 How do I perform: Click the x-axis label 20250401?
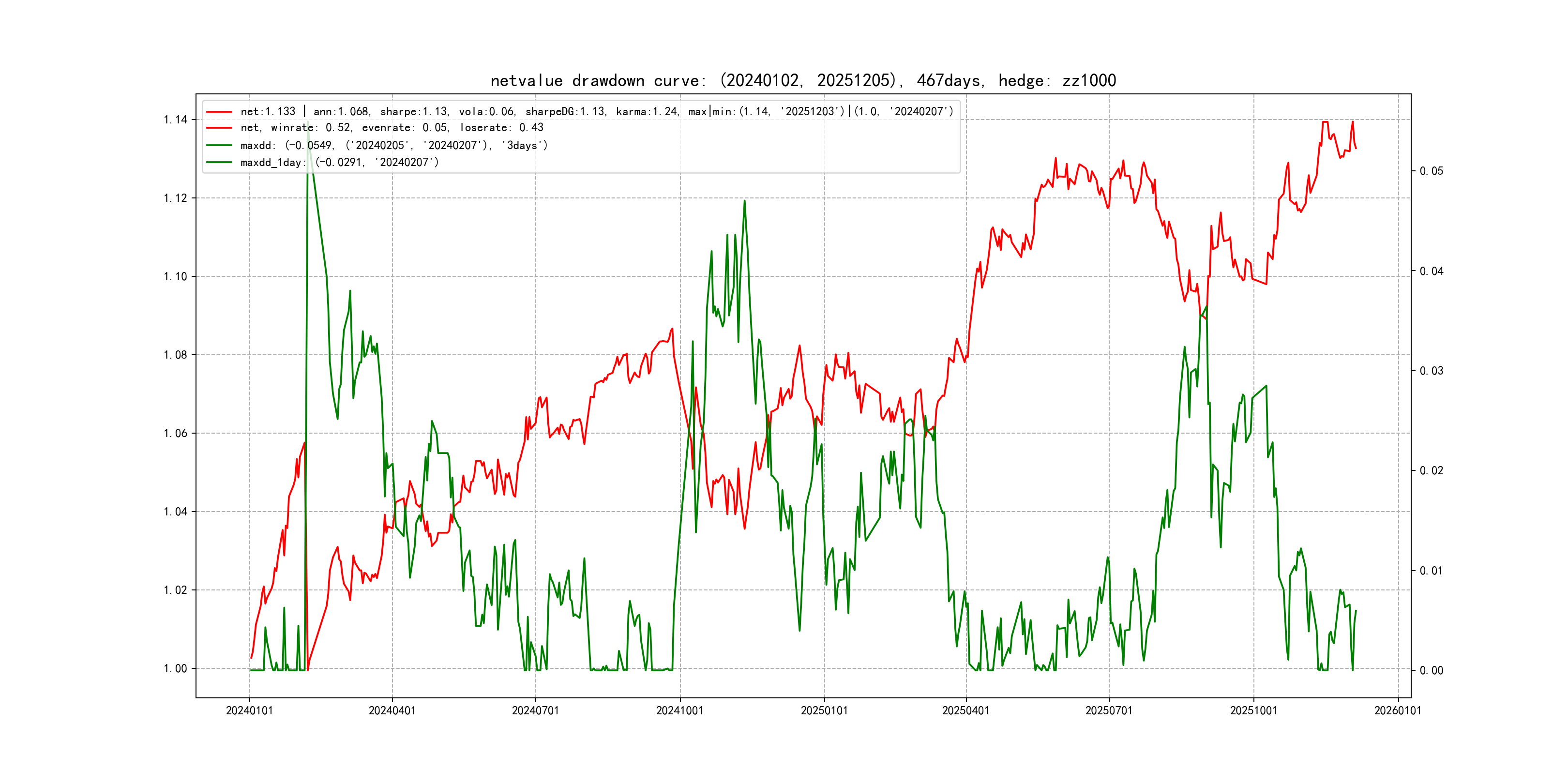tap(965, 710)
